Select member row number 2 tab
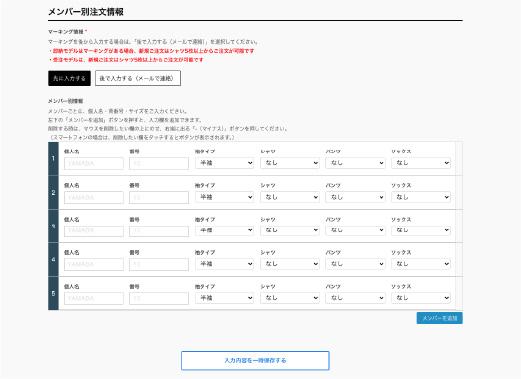 (x=53, y=193)
